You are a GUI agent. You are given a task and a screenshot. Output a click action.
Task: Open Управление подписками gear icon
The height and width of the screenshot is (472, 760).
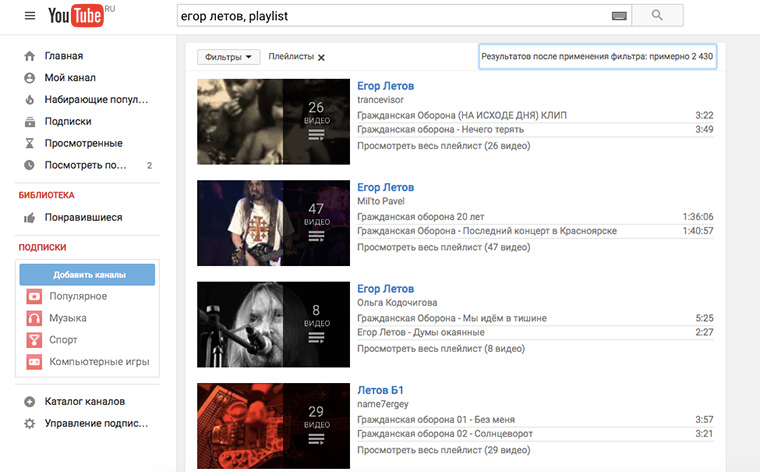pos(30,424)
